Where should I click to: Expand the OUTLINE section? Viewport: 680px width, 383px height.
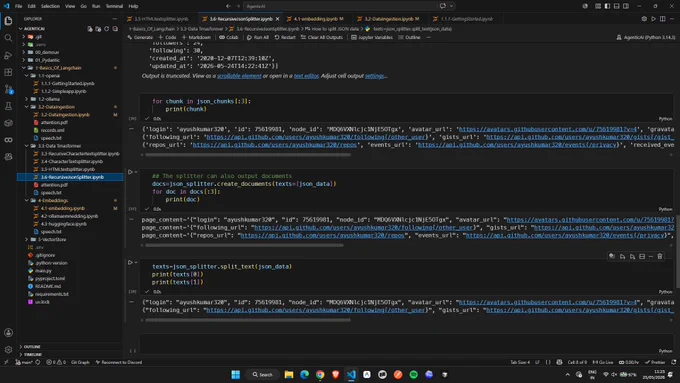(x=32, y=347)
